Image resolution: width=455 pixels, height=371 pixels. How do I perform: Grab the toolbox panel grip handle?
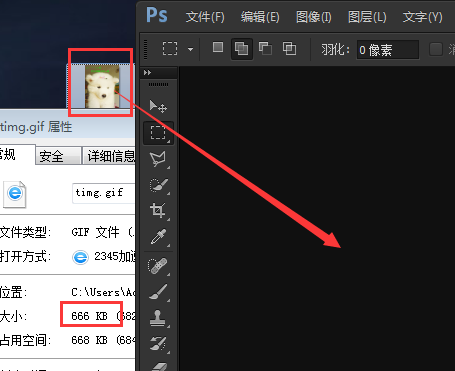click(x=158, y=85)
